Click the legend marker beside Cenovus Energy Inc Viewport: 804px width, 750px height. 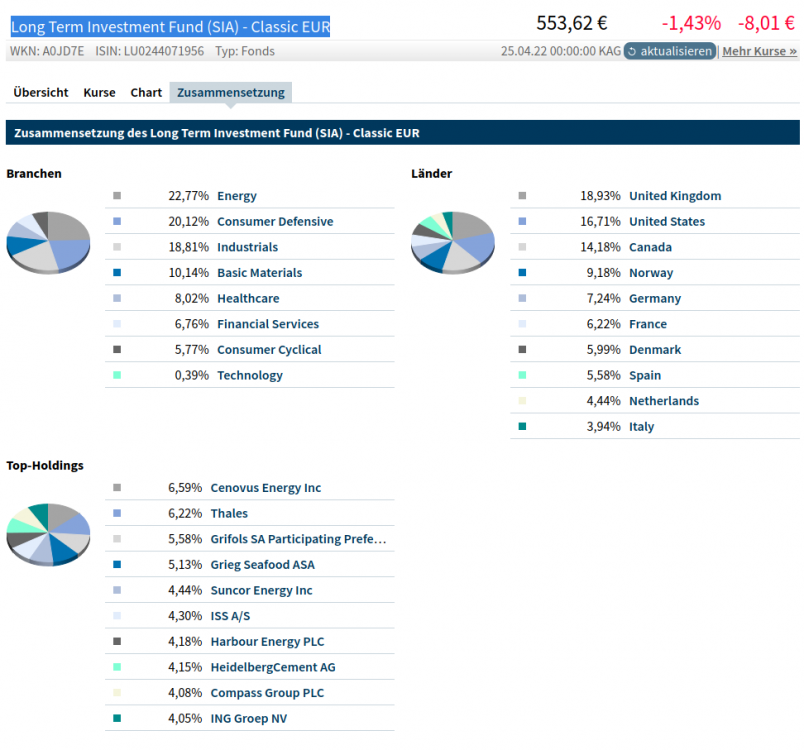pyautogui.click(x=116, y=487)
